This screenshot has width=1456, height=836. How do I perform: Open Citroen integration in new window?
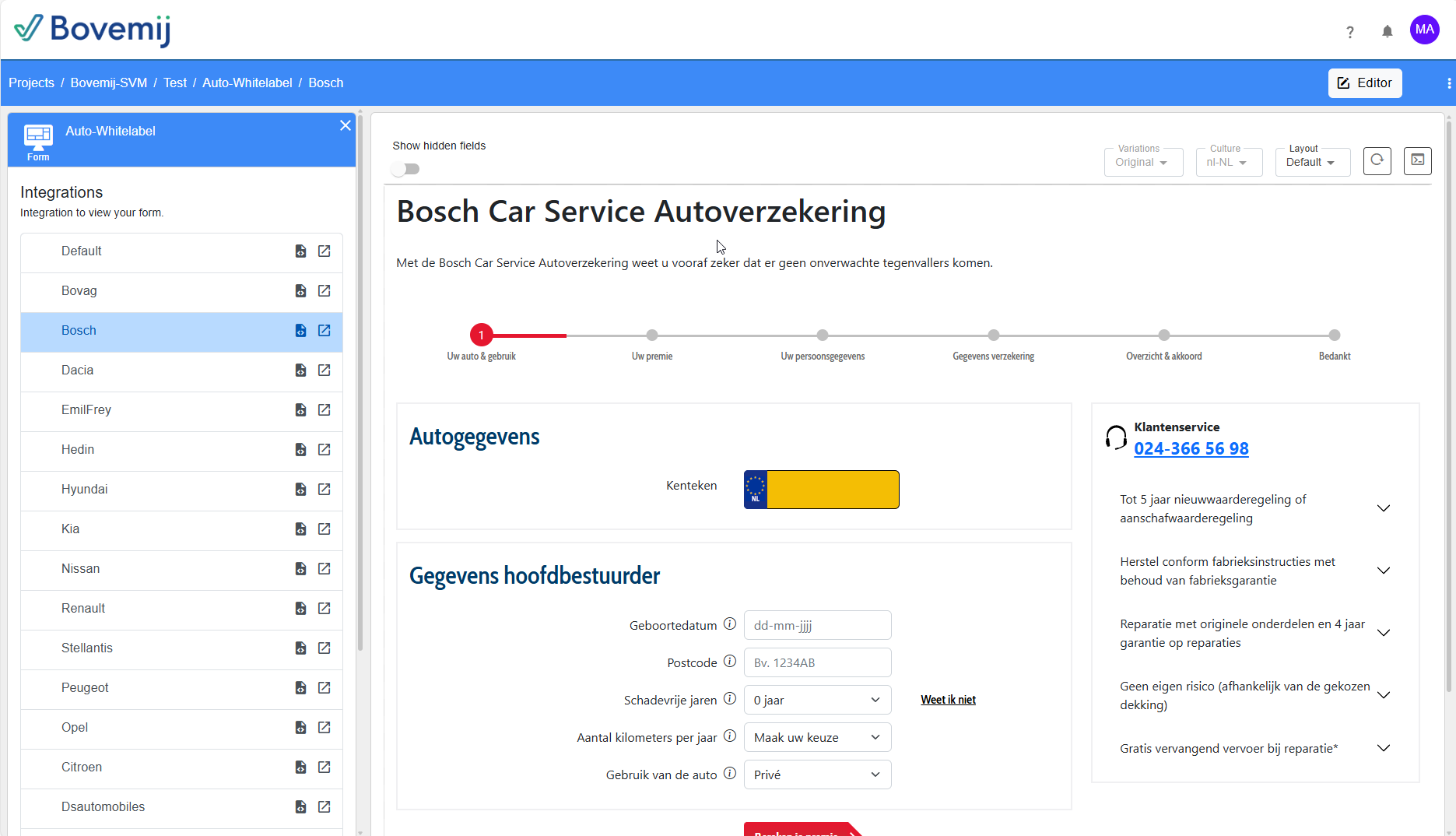pos(325,767)
